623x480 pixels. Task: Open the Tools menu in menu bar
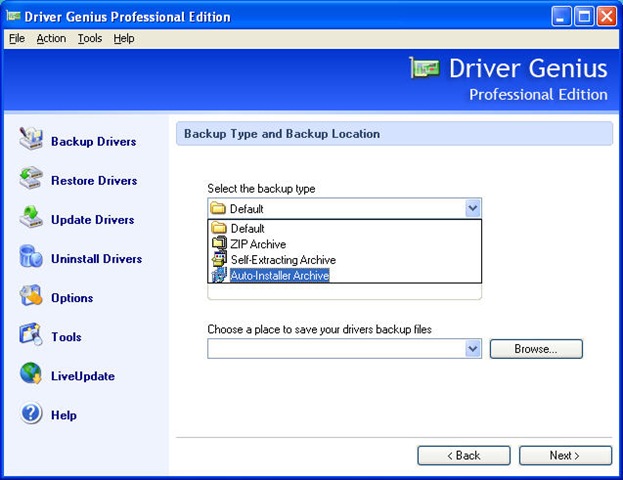pos(90,39)
